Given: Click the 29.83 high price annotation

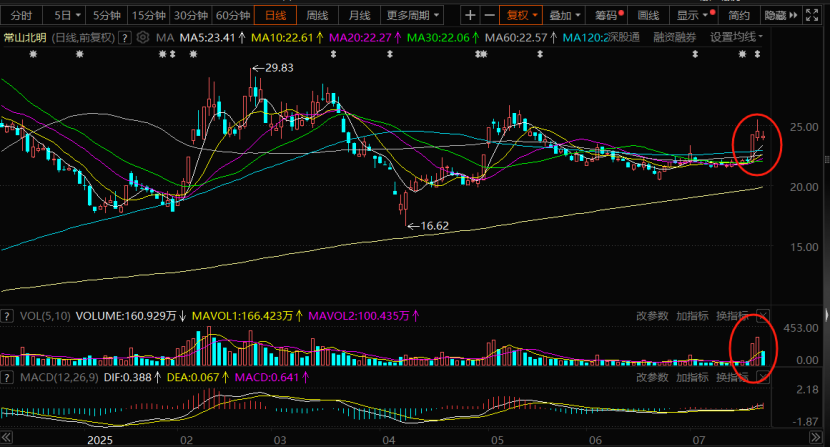Looking at the screenshot, I should point(279,68).
